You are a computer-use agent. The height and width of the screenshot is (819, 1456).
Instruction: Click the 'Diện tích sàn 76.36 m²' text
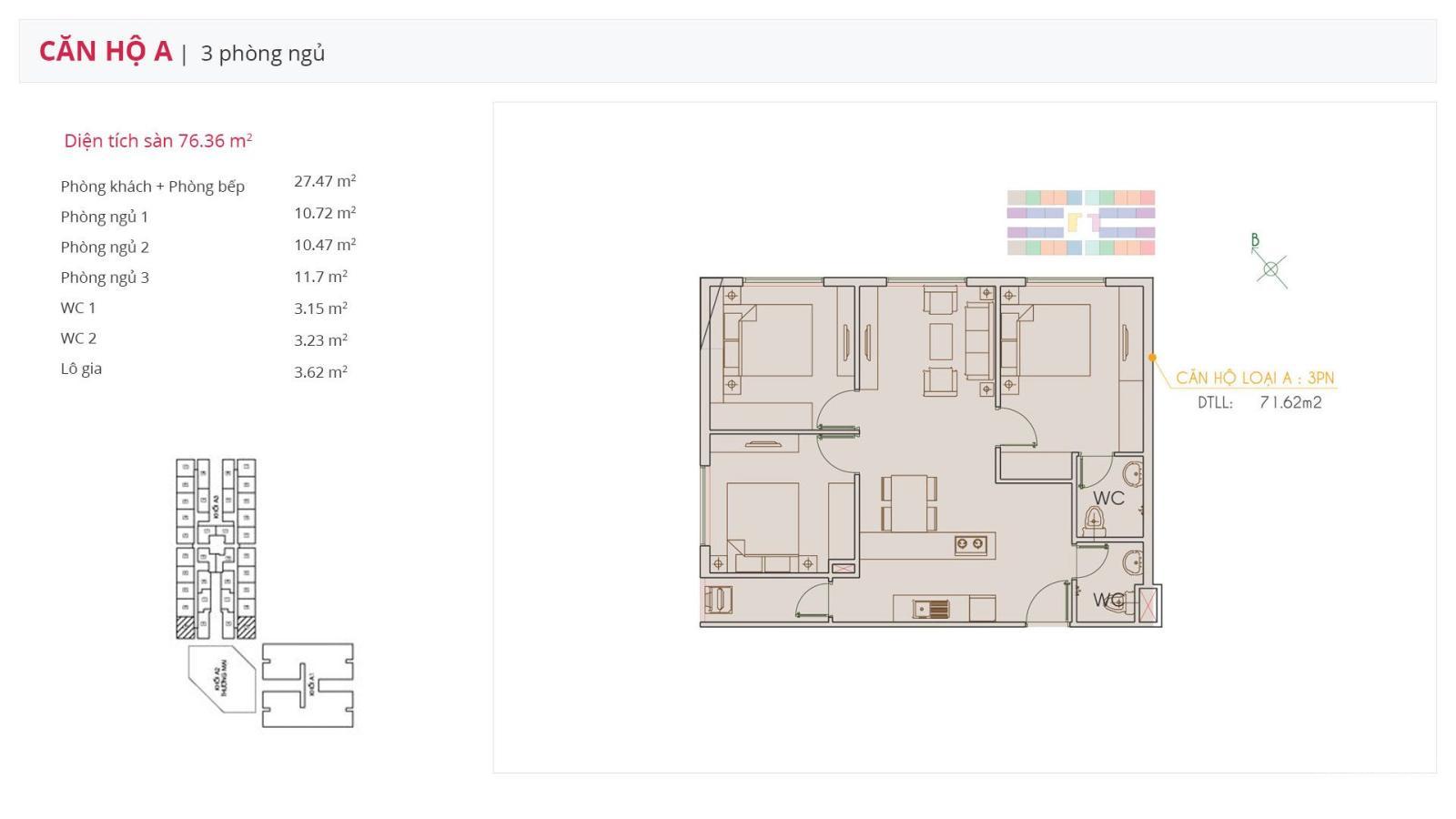(157, 141)
